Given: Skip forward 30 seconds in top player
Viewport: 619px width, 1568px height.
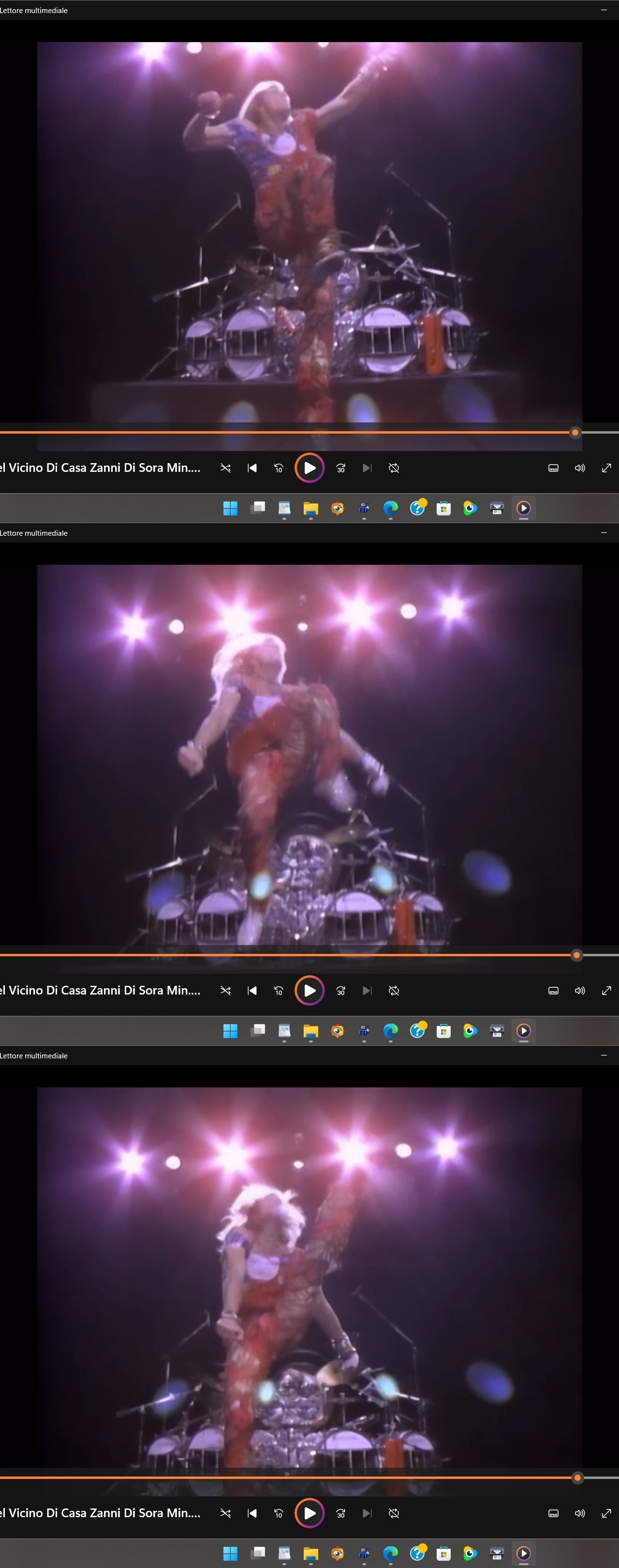Looking at the screenshot, I should [341, 468].
